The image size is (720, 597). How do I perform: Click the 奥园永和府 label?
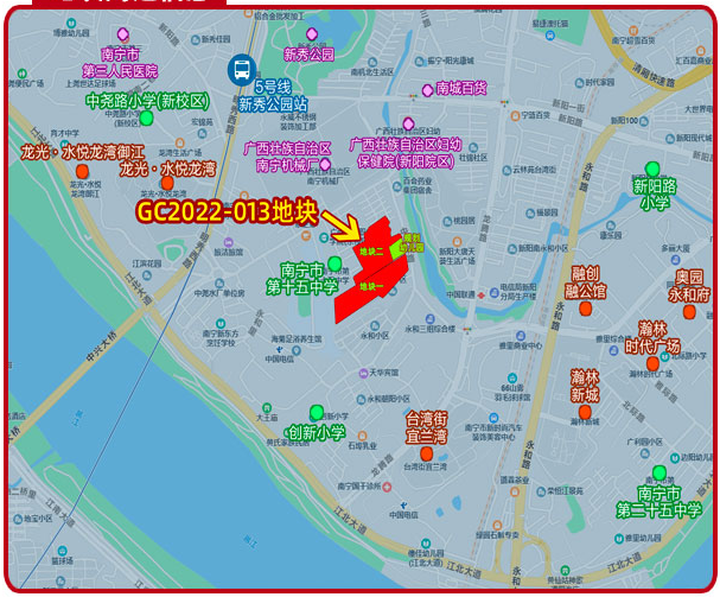688,285
